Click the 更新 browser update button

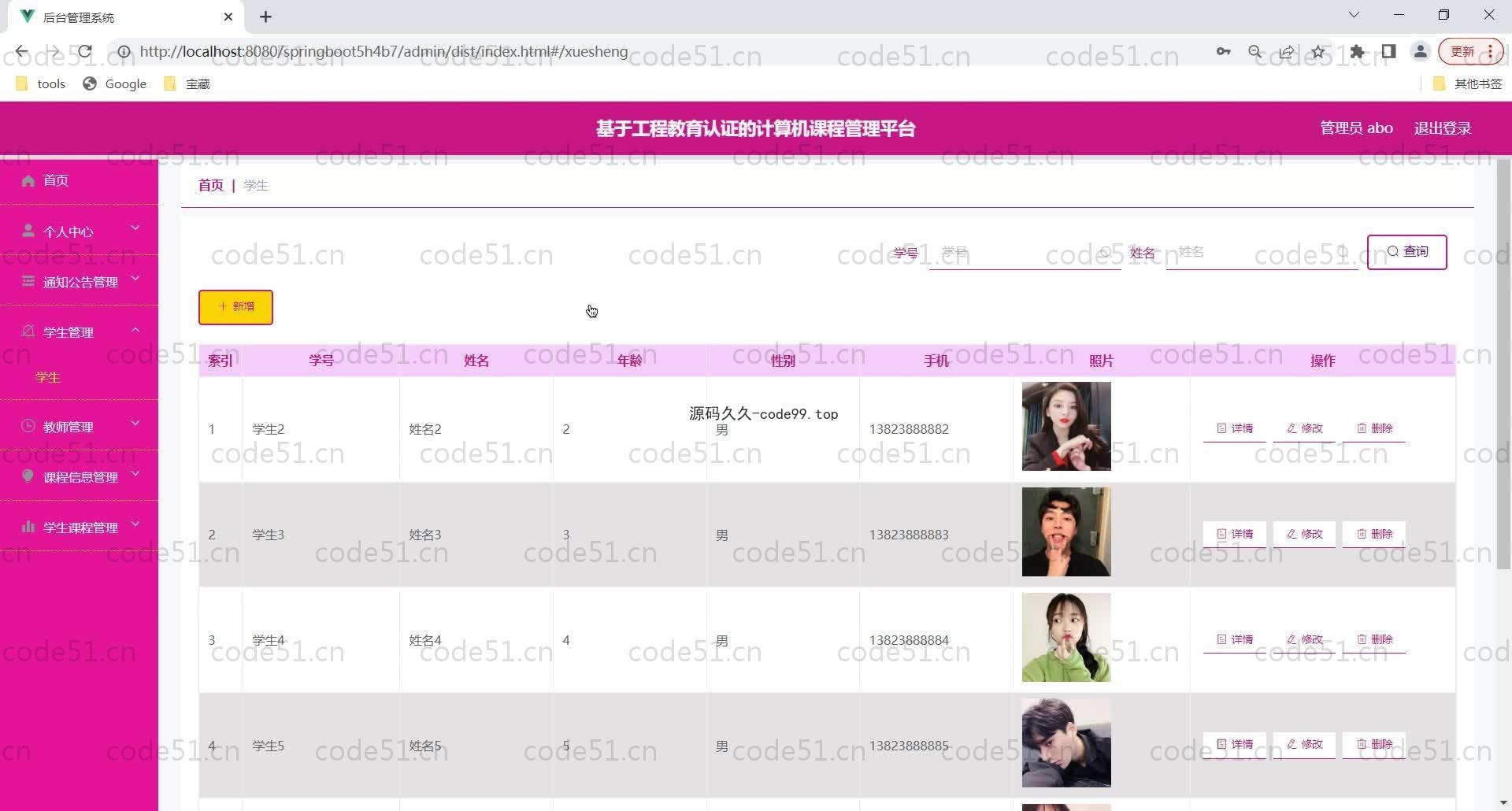(1470, 52)
